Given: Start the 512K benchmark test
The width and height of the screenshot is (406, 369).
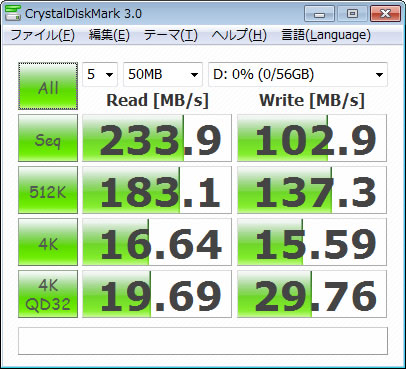Looking at the screenshot, I should tap(48, 190).
